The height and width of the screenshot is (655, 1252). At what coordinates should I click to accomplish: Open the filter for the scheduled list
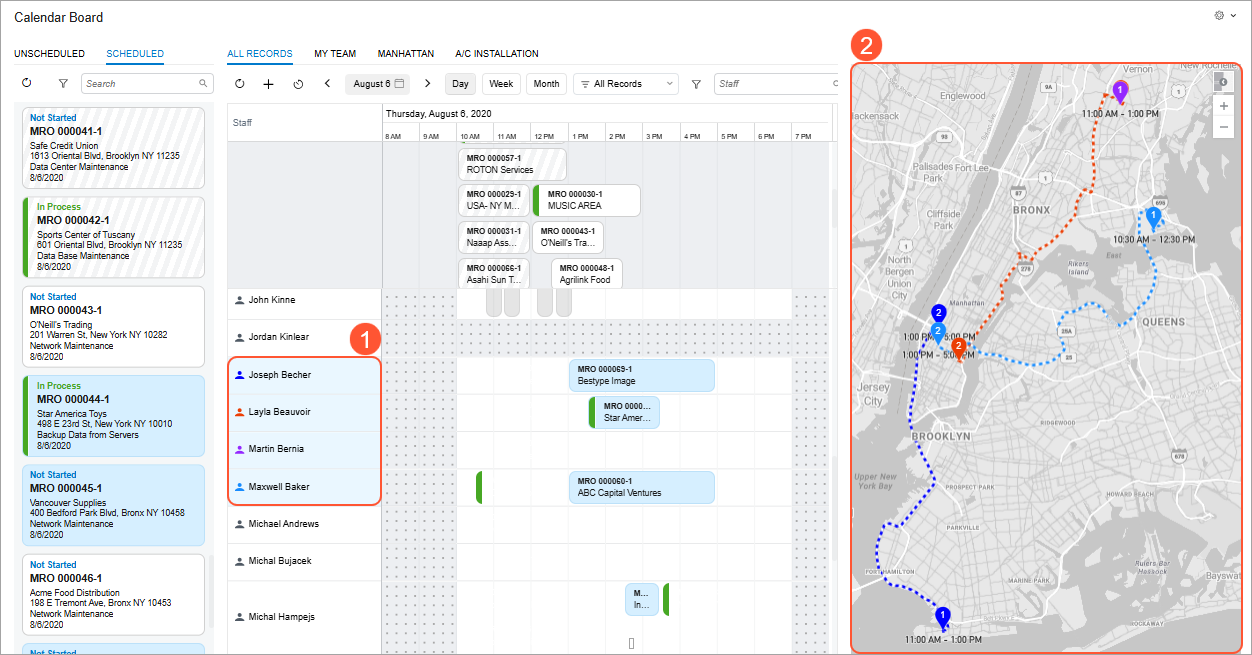tap(63, 84)
